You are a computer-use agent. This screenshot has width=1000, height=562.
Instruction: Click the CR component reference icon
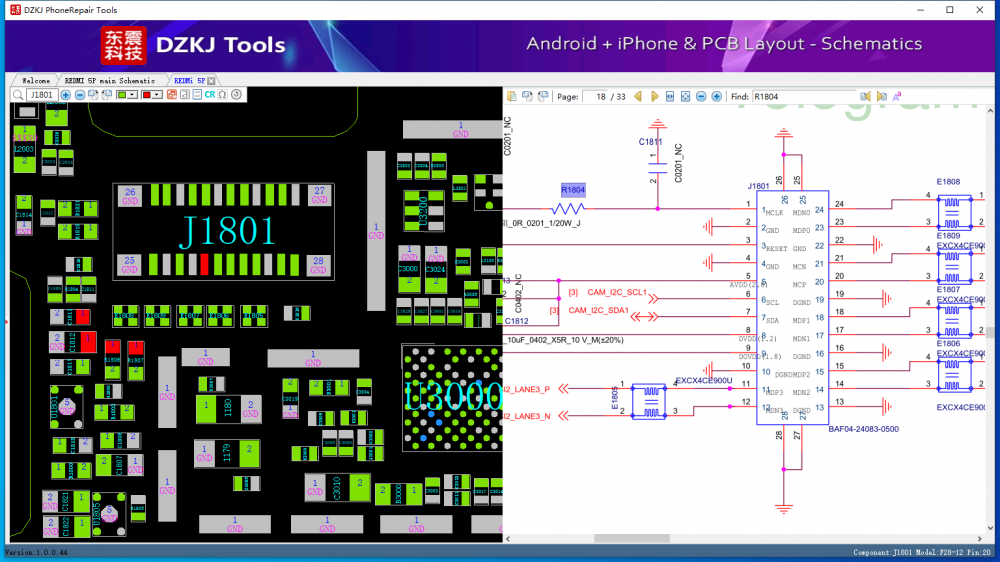tap(210, 95)
